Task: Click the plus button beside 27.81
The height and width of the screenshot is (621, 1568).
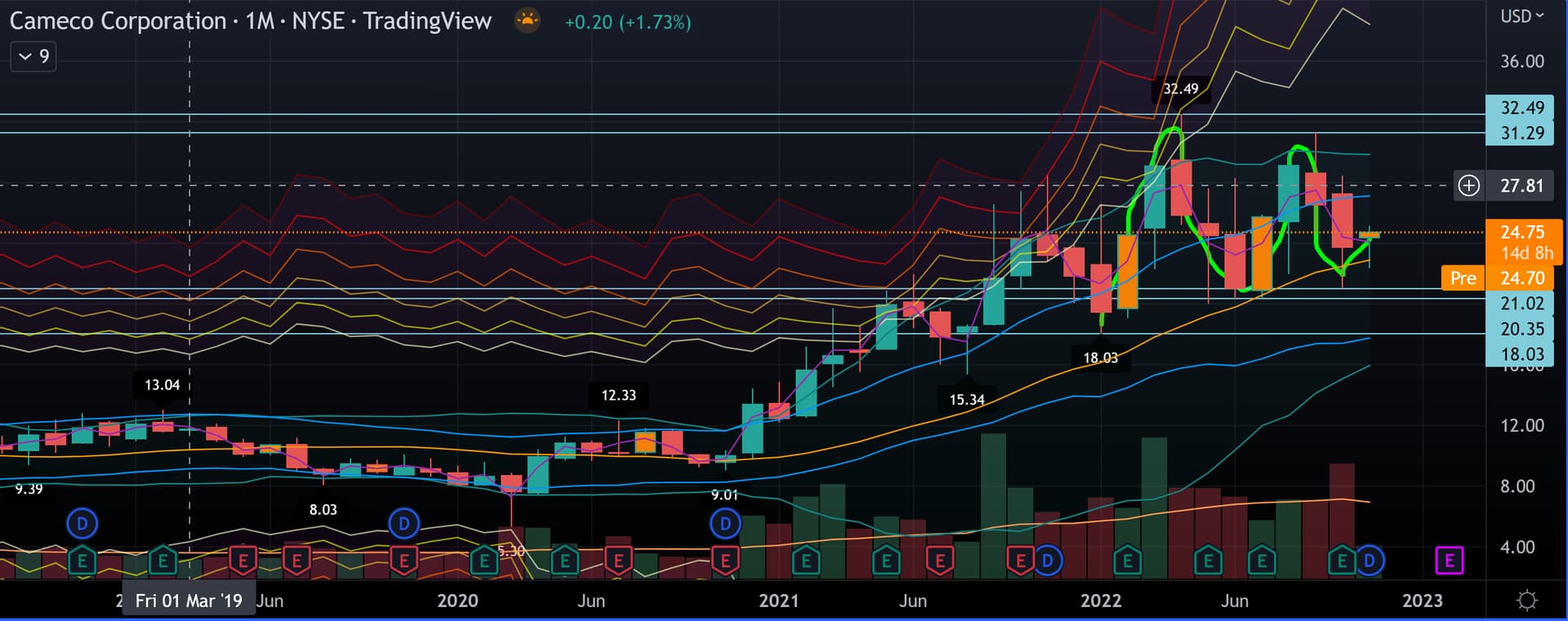Action: pyautogui.click(x=1468, y=186)
